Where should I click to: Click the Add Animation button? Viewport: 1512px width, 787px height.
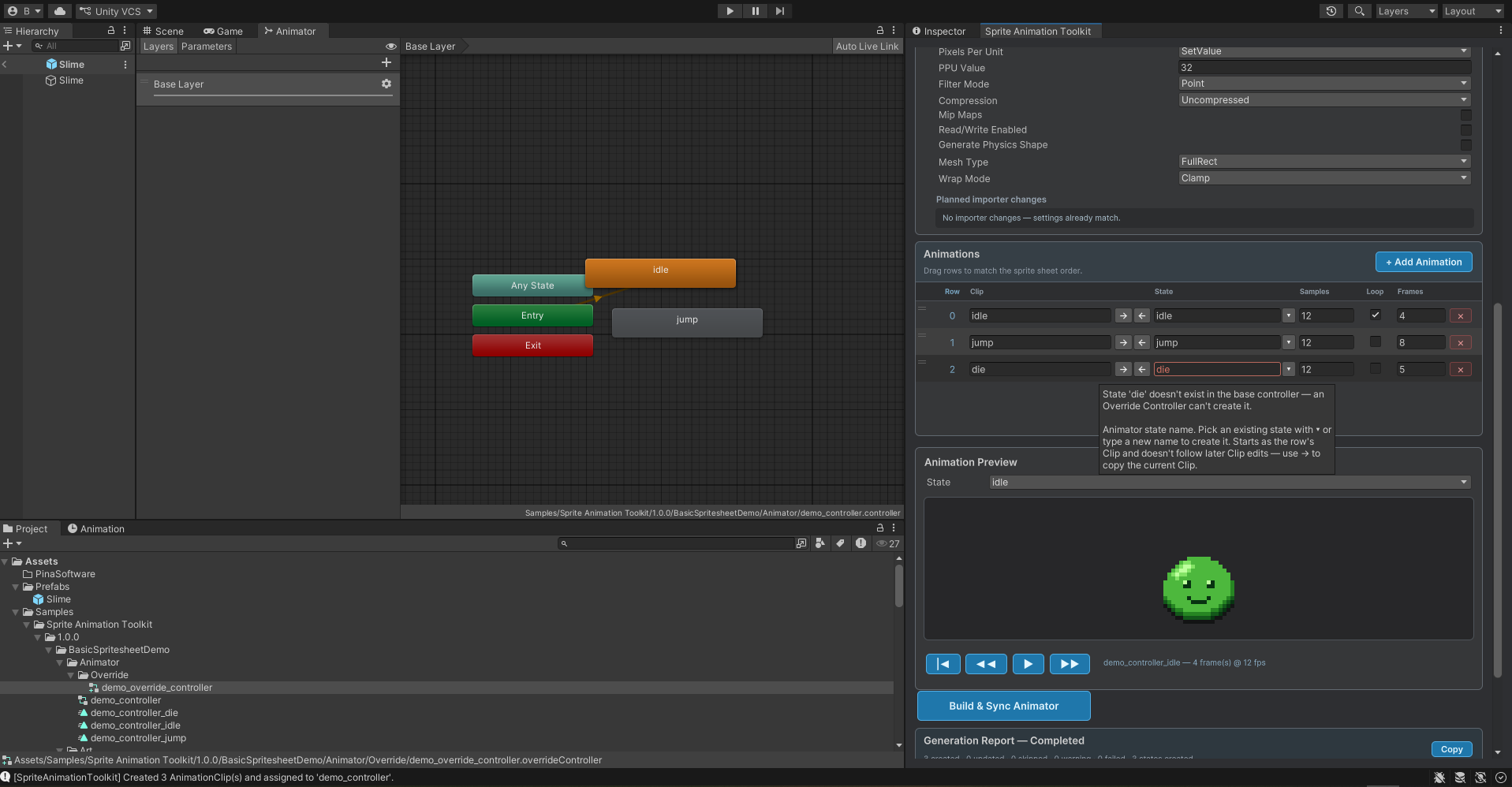[1424, 262]
